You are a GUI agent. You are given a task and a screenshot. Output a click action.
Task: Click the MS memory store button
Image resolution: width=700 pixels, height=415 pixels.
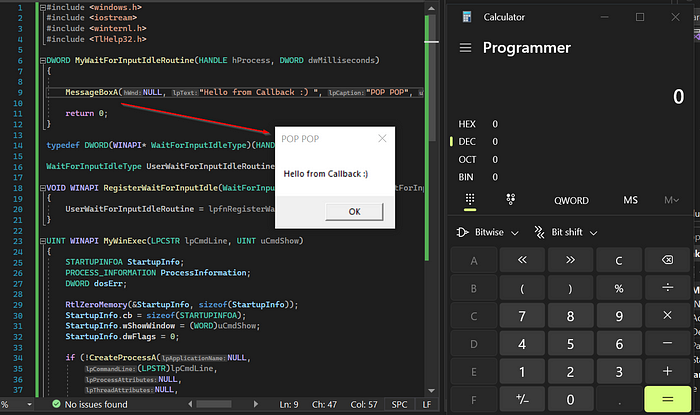point(630,200)
